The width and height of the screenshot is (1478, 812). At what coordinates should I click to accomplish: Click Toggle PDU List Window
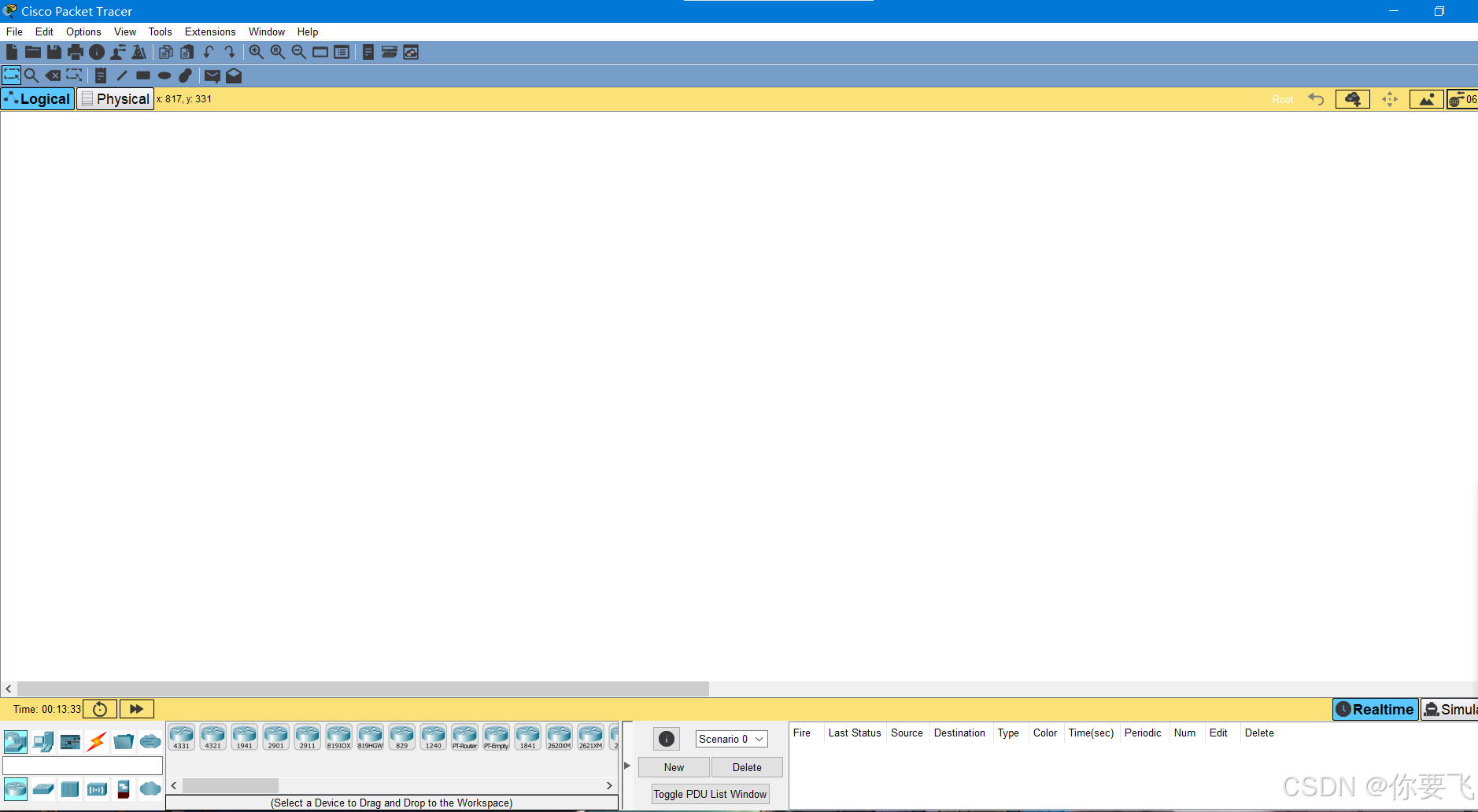pyautogui.click(x=710, y=794)
